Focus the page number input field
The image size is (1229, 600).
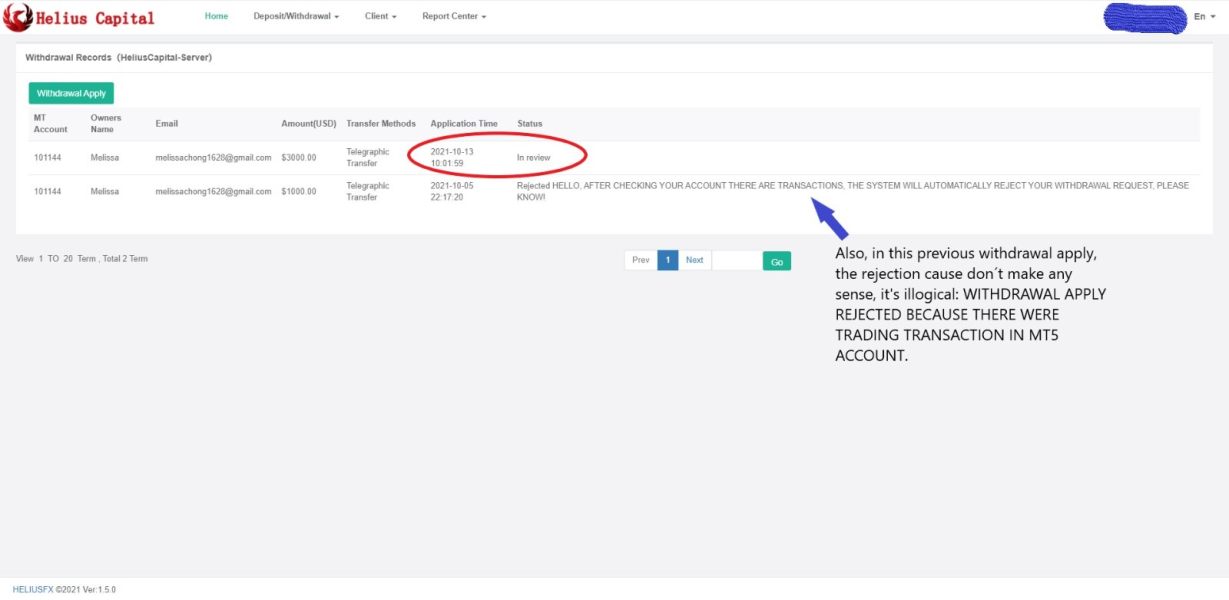[x=735, y=260]
